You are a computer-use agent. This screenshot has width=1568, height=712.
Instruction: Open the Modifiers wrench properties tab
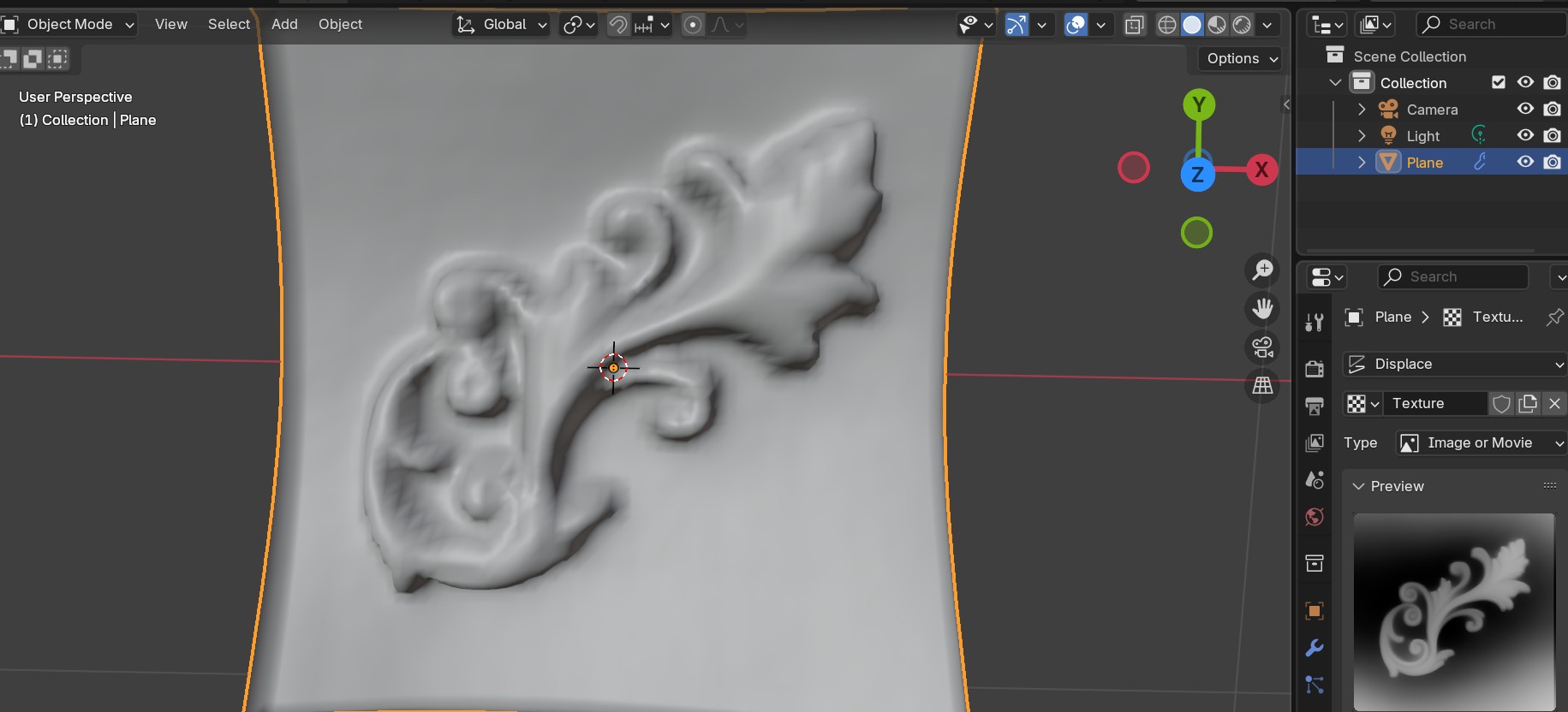1315,648
